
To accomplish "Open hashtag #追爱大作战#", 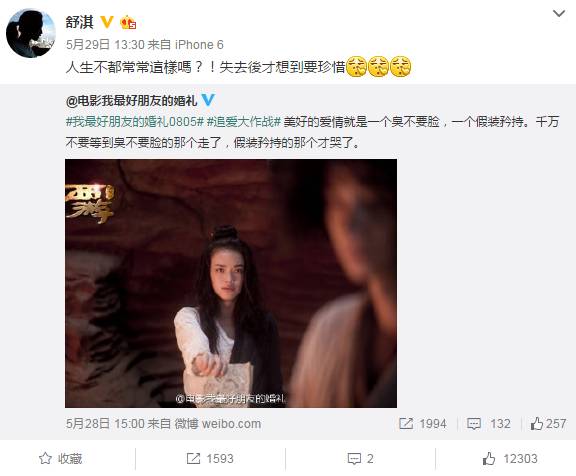I will [244, 122].
